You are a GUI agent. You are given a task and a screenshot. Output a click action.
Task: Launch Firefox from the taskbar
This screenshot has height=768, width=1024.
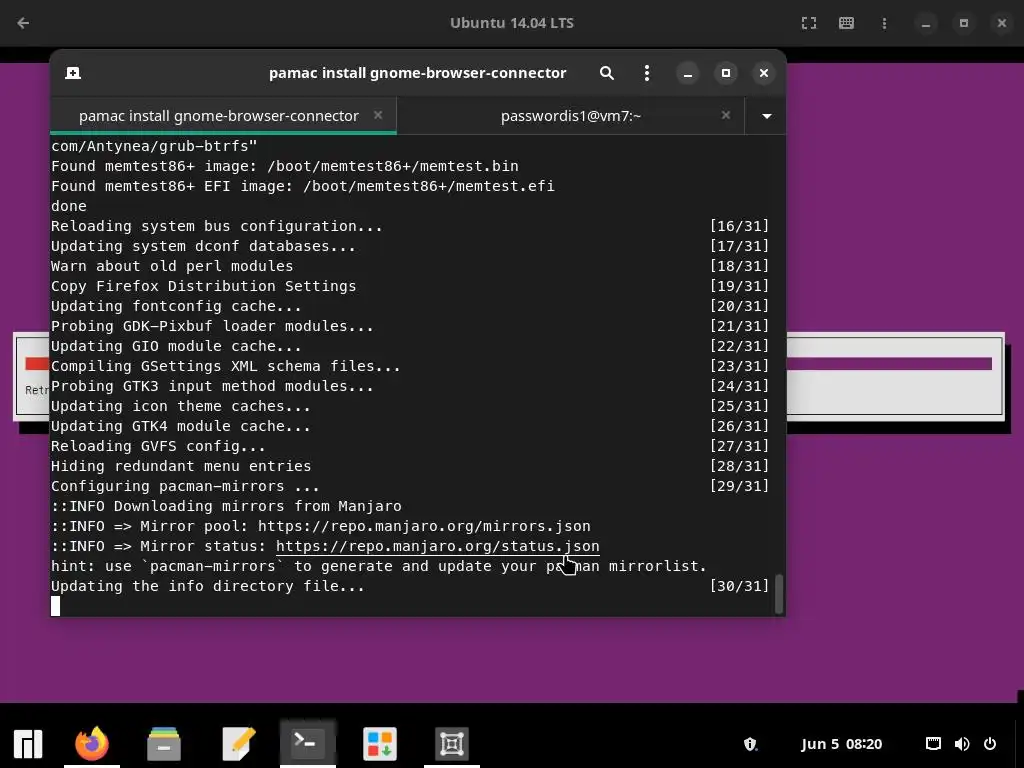point(91,743)
